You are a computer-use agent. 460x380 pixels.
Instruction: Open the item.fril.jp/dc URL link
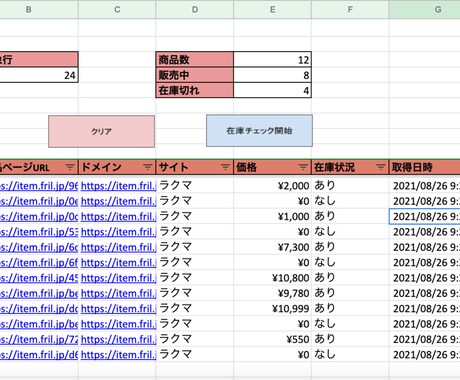(39, 308)
